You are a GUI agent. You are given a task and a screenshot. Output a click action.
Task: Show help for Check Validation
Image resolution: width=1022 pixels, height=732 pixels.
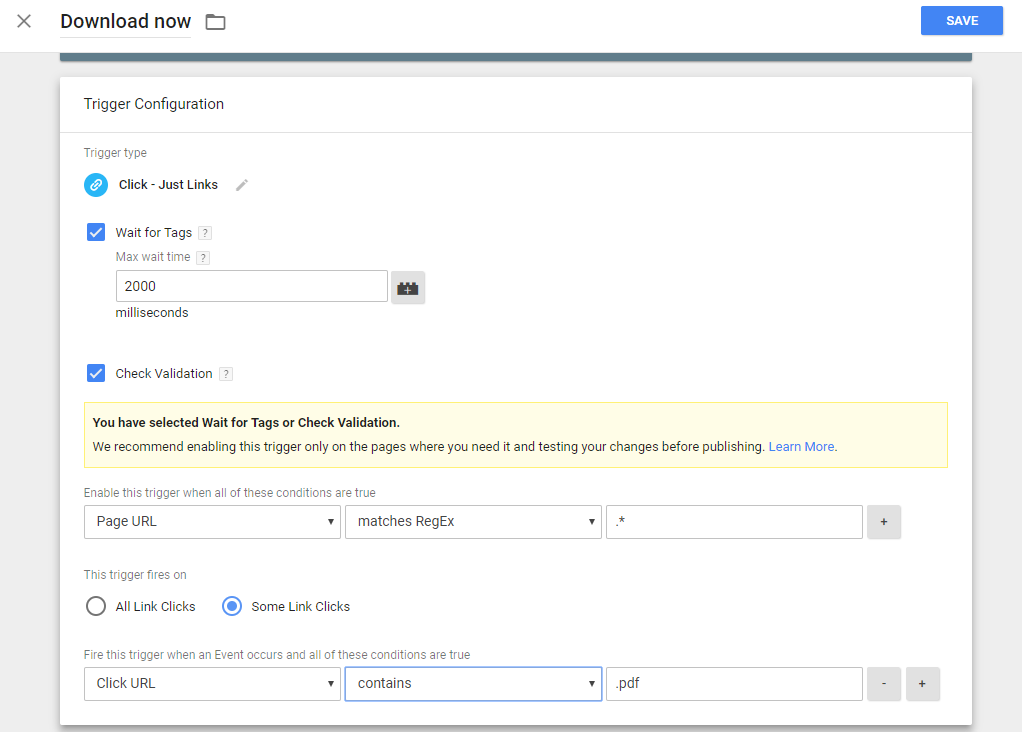point(226,374)
